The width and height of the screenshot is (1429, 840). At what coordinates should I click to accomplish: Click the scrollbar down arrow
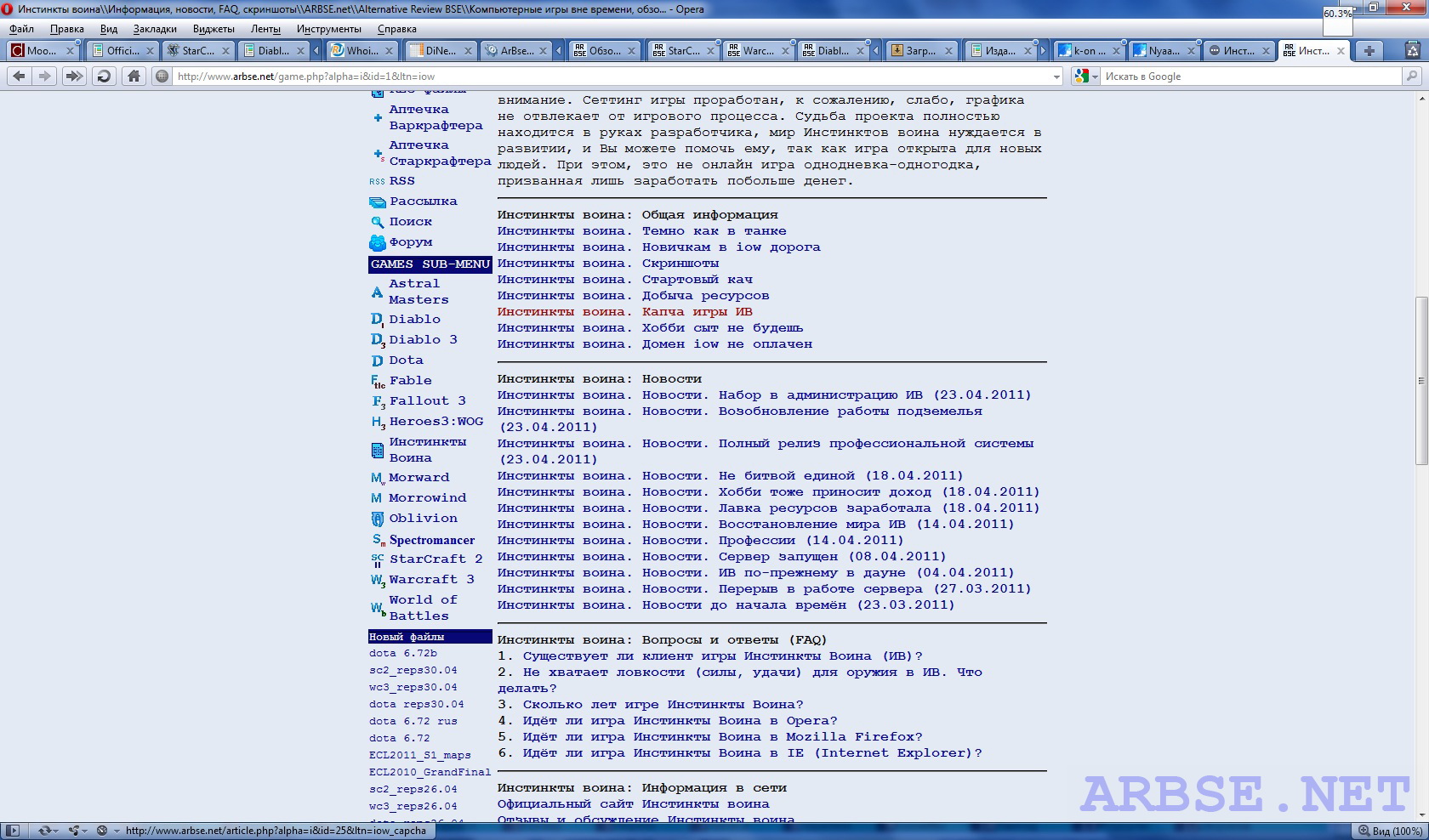tap(1421, 814)
